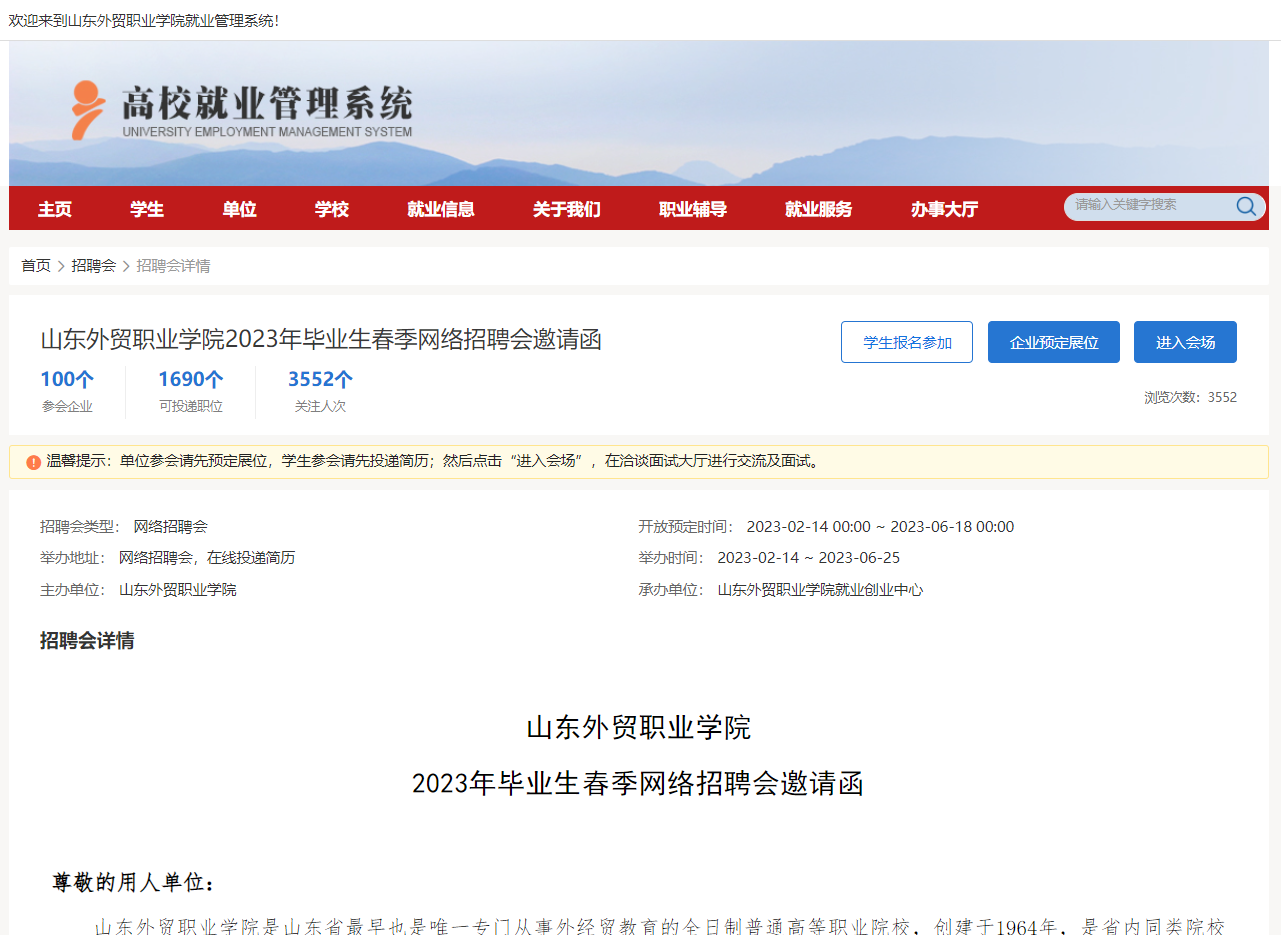This screenshot has width=1281, height=935.
Task: Open the 就业信息 menu
Action: (x=441, y=209)
